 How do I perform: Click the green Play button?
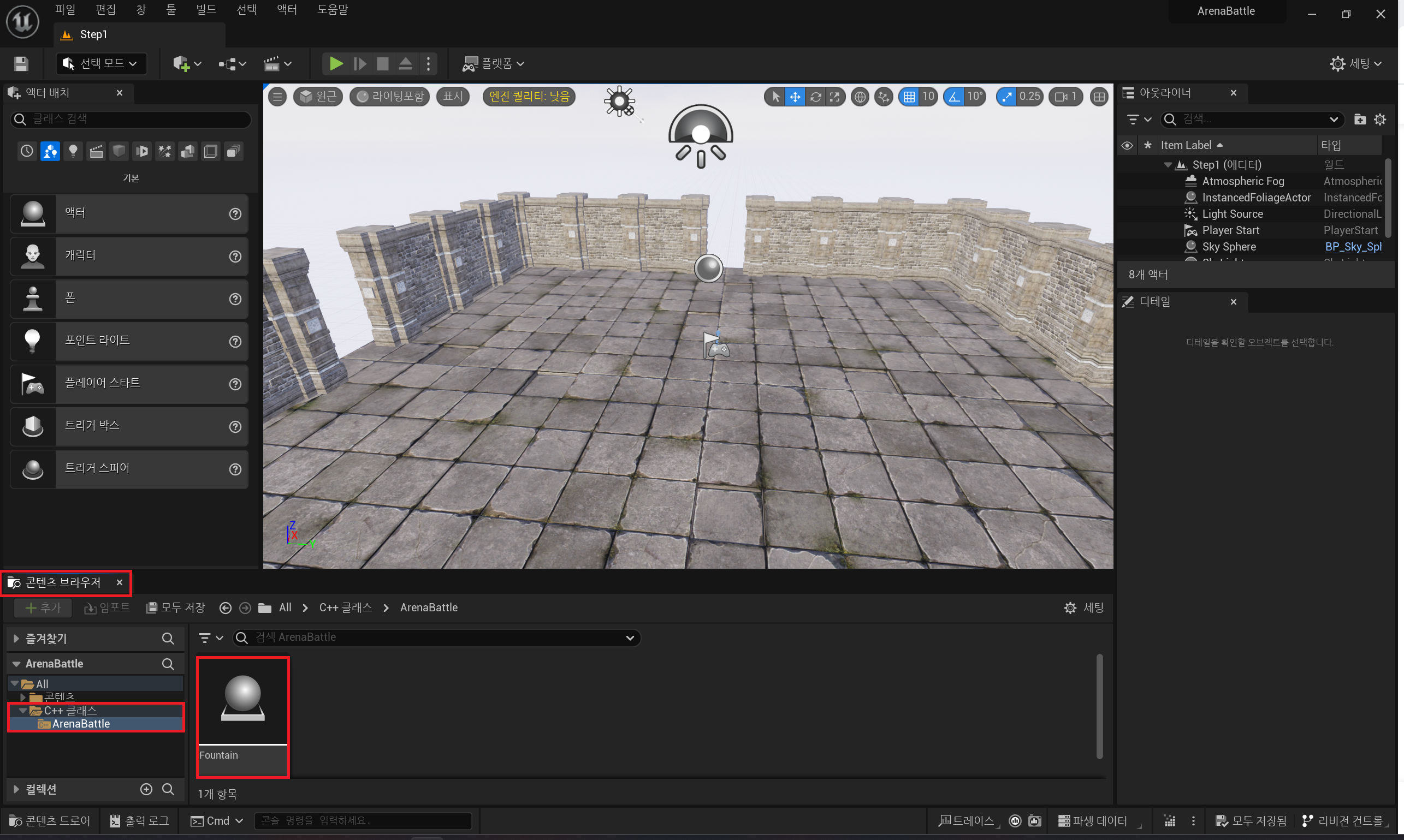(336, 63)
